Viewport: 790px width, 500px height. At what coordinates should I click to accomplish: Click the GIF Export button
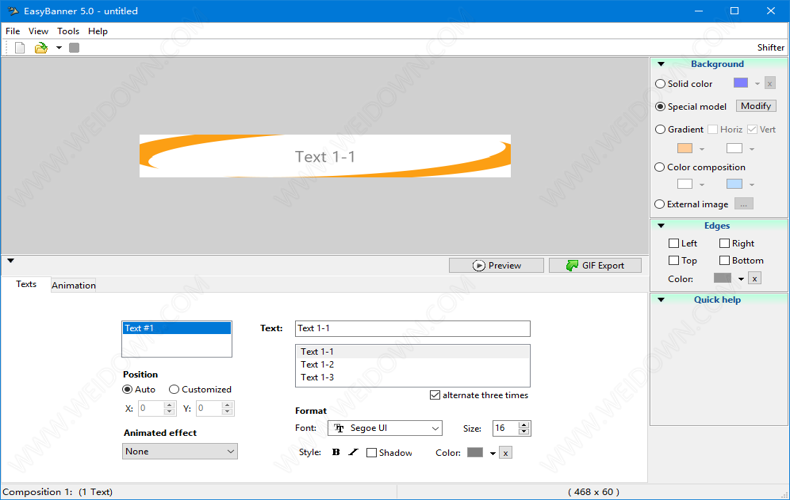(595, 266)
